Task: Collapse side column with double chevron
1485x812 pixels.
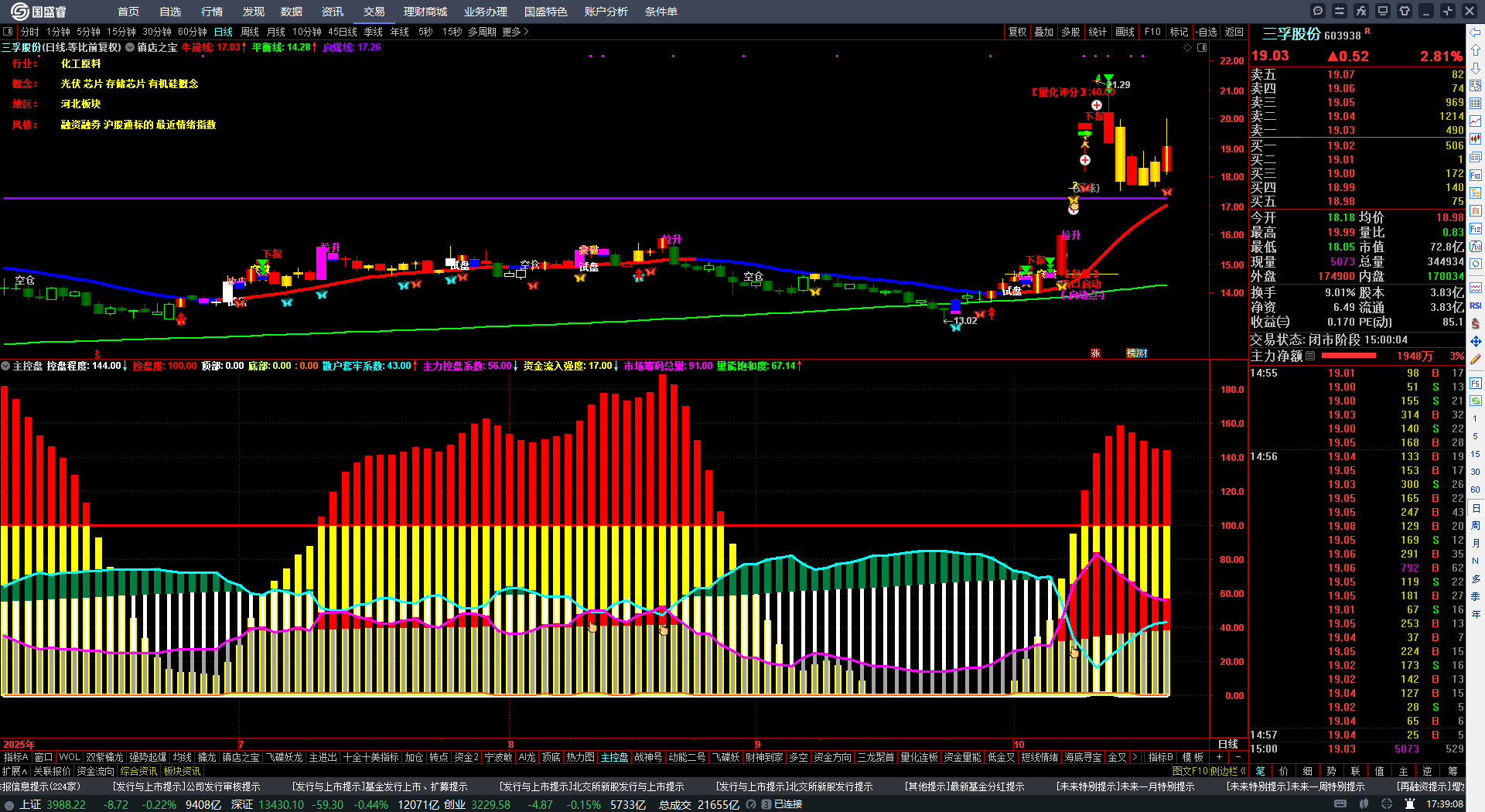Action: [1243, 771]
